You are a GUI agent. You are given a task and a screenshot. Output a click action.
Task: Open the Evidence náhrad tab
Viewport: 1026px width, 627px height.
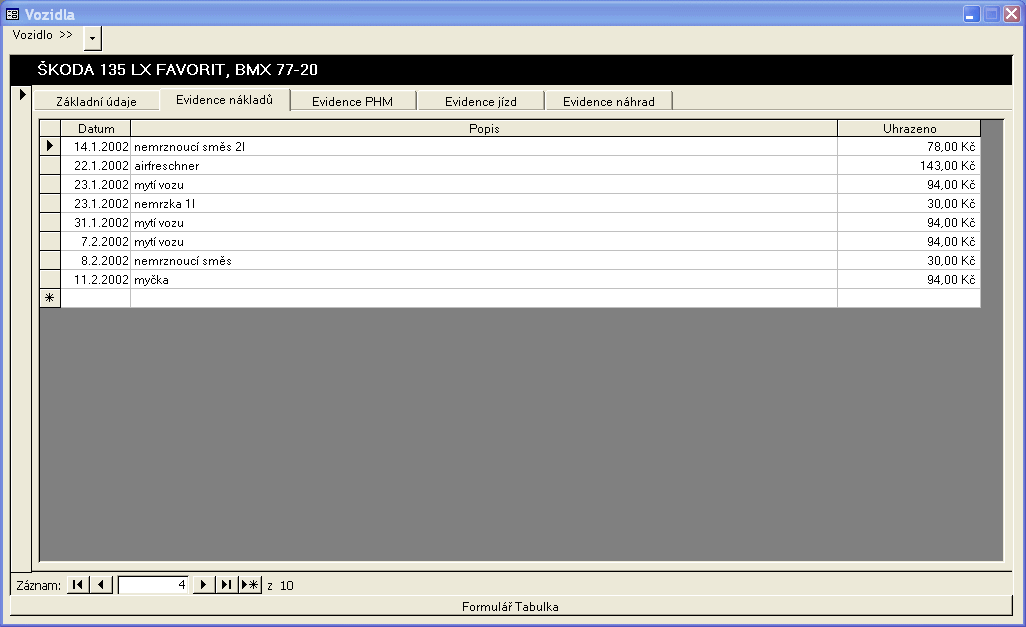tap(608, 101)
